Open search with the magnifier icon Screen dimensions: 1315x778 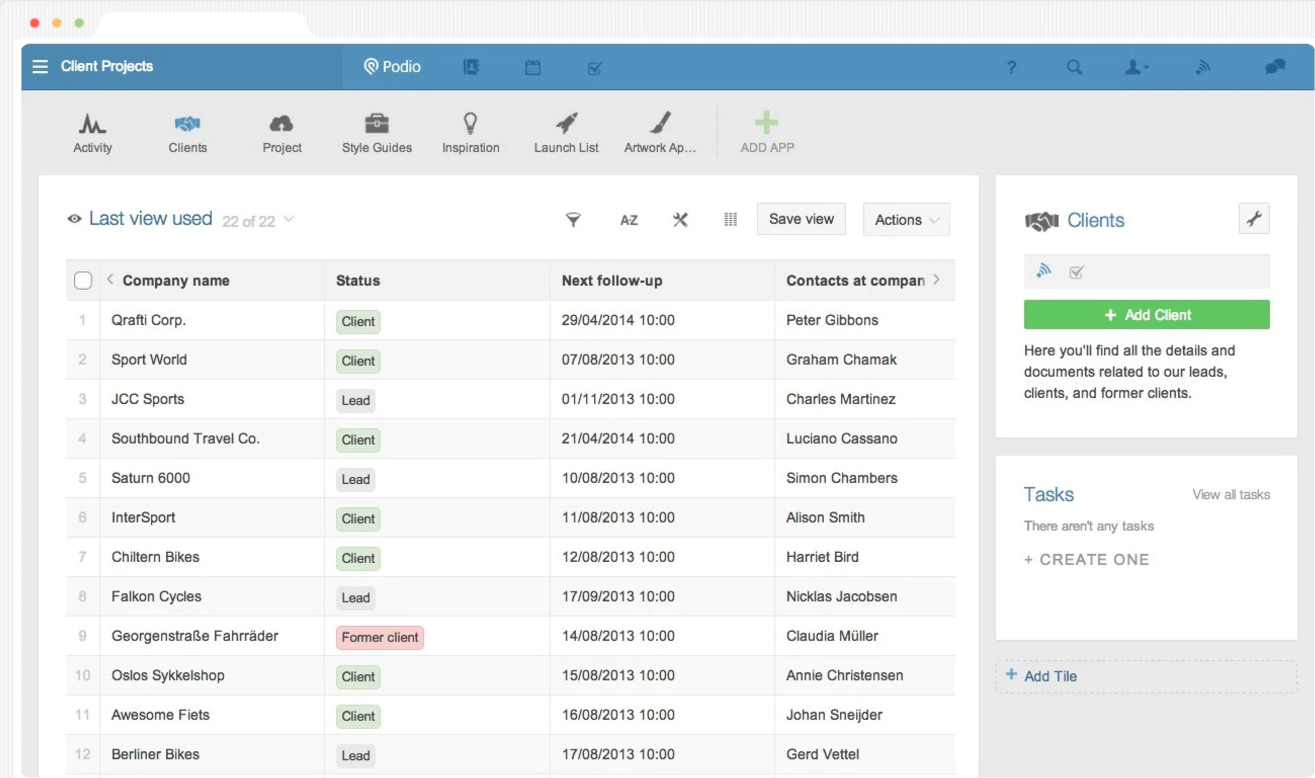coord(1074,67)
